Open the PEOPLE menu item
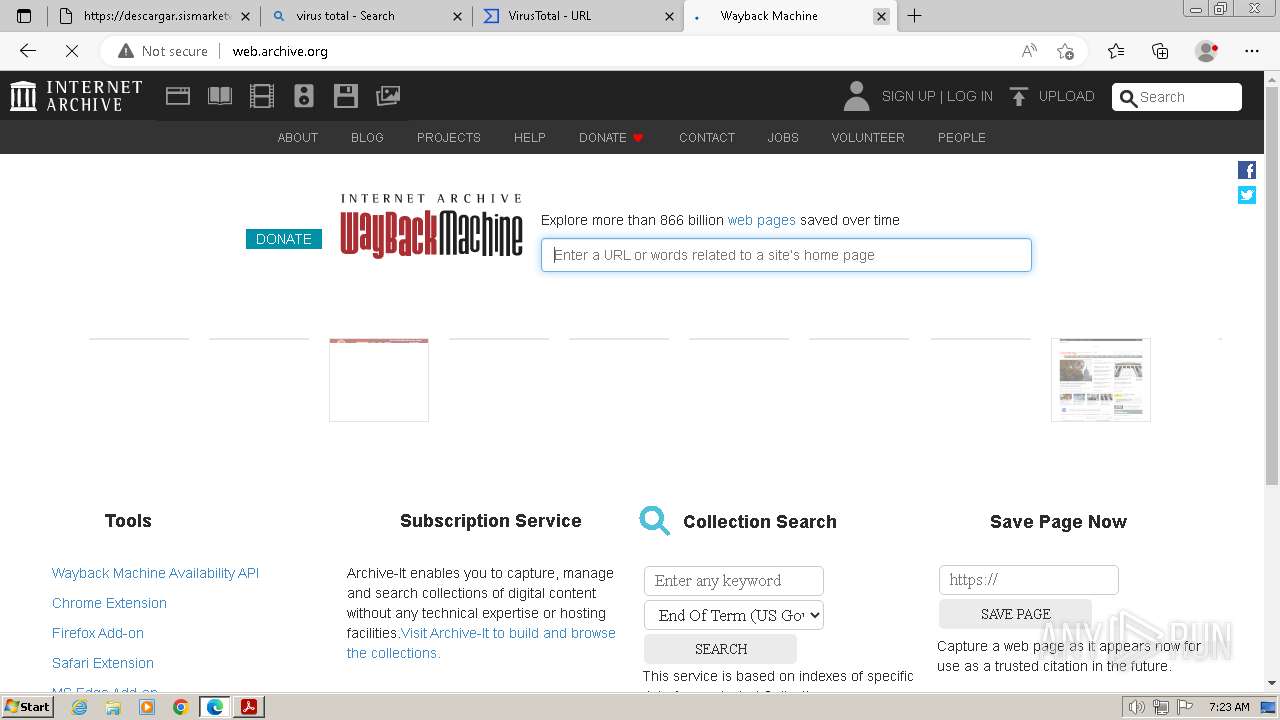This screenshot has width=1280, height=720. [962, 138]
